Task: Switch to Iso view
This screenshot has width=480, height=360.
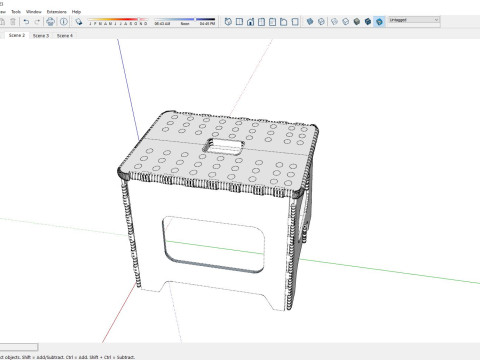Action: tap(228, 22)
